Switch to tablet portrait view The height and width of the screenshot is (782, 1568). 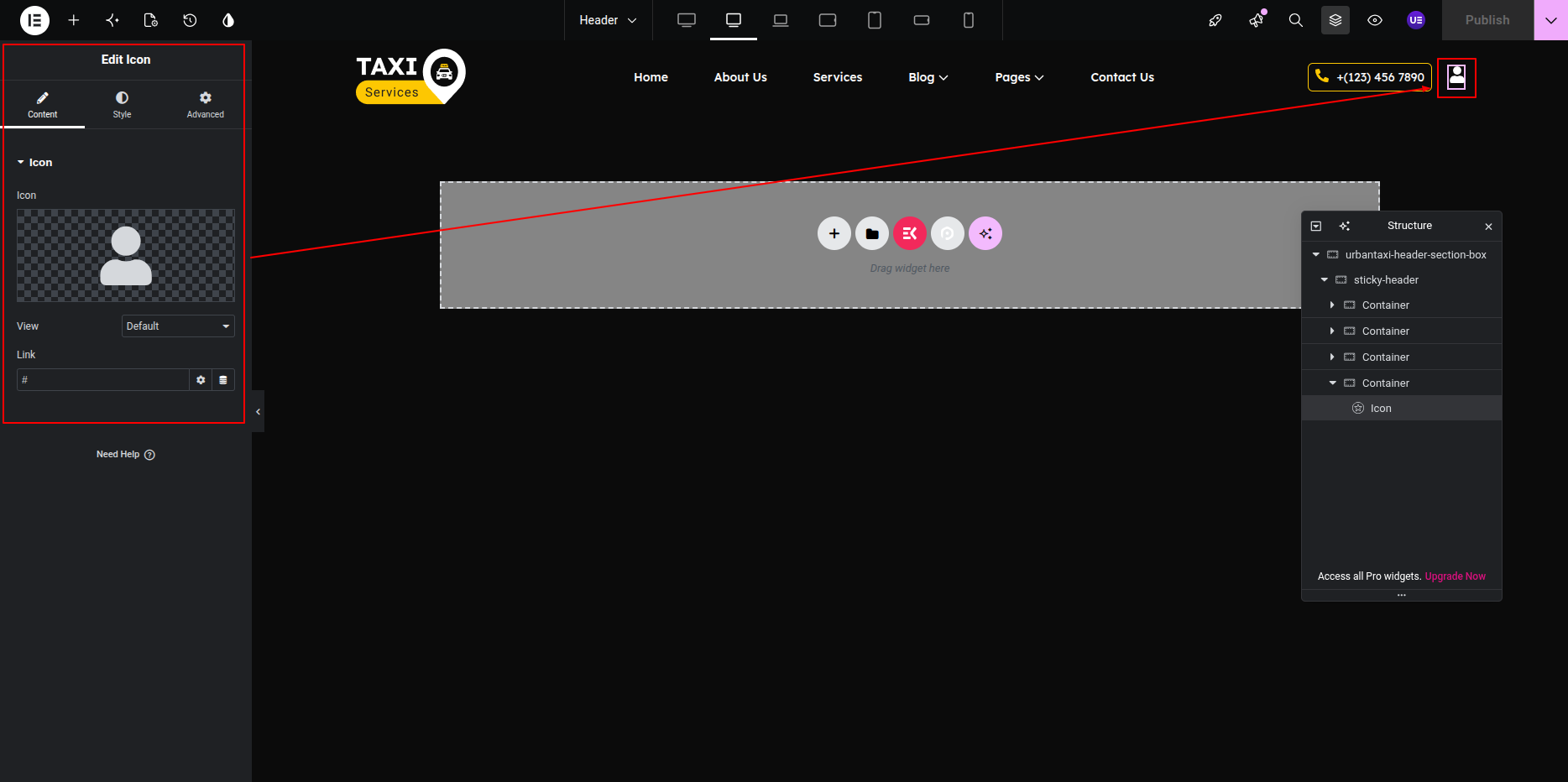coord(875,20)
